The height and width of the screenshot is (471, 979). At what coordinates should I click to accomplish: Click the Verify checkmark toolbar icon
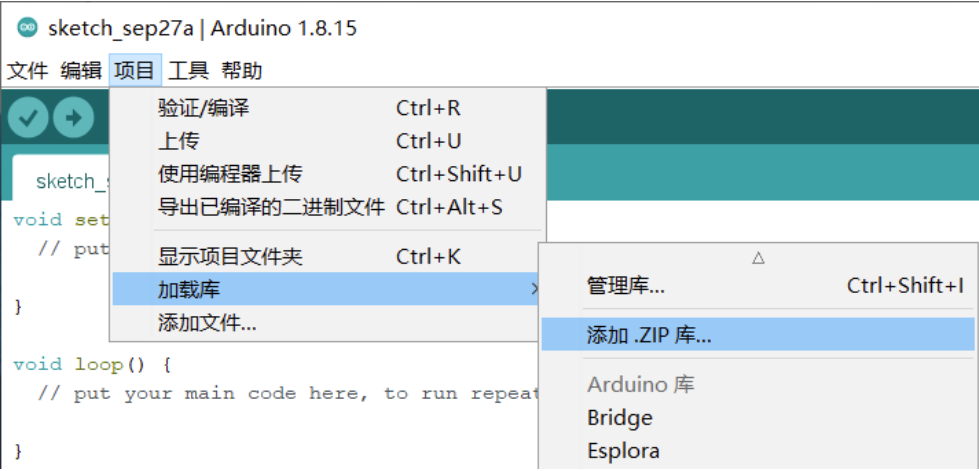click(x=27, y=117)
